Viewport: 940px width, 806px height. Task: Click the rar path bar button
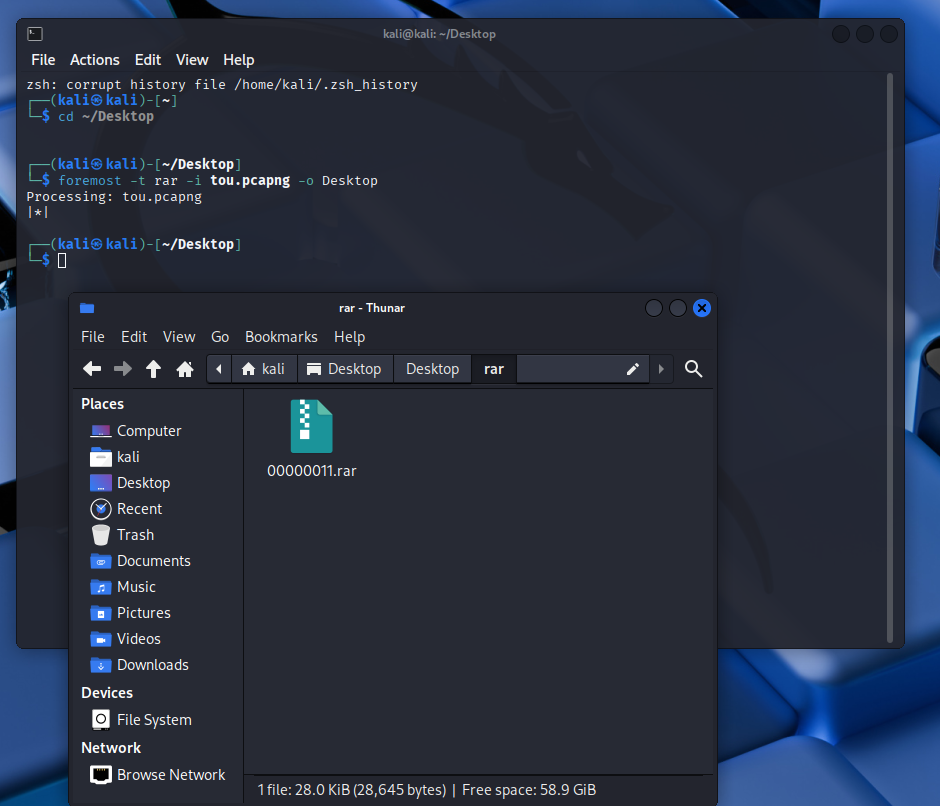coord(493,369)
